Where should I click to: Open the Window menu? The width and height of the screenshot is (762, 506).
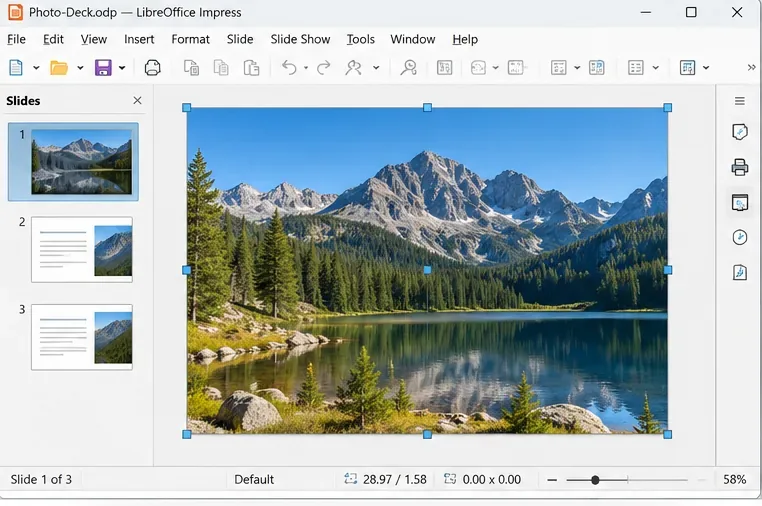click(x=413, y=39)
